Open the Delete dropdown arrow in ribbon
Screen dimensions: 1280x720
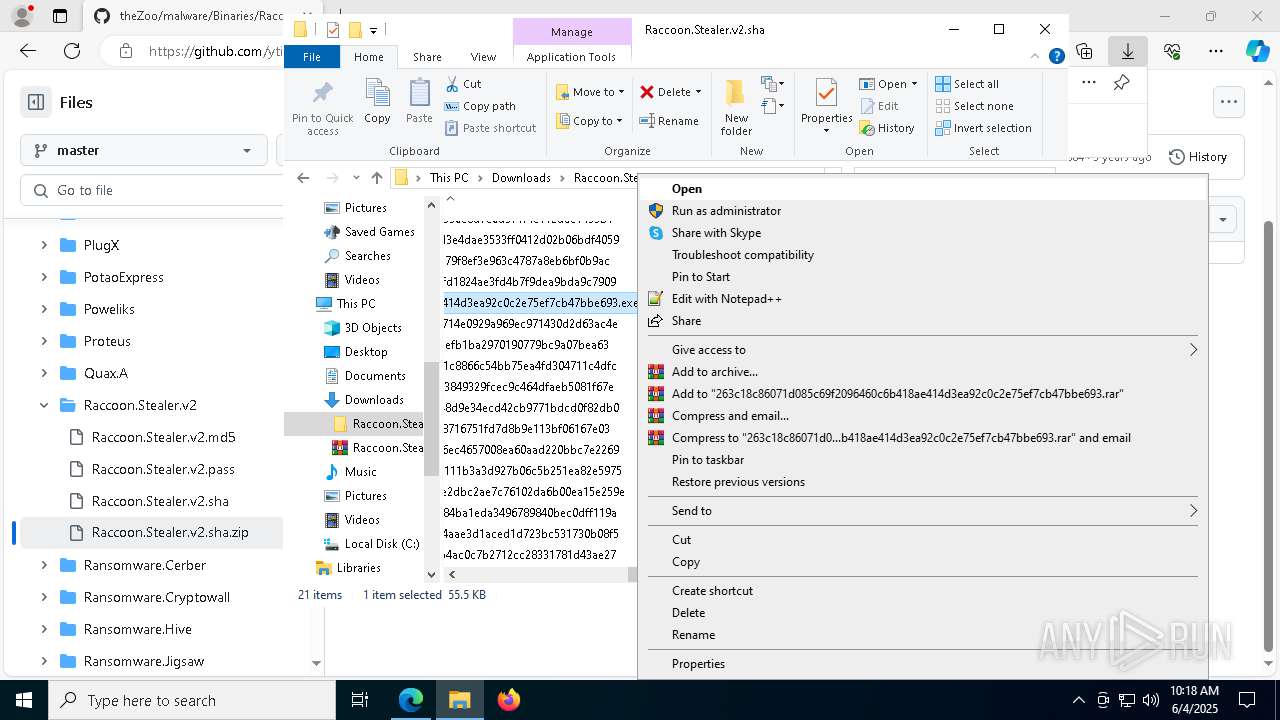698,92
